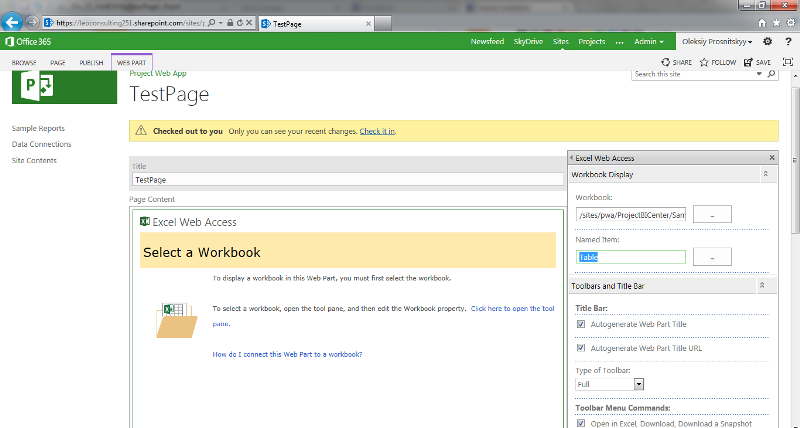Viewport: 800px width, 428px height.
Task: Open the help question mark icon
Action: [788, 42]
